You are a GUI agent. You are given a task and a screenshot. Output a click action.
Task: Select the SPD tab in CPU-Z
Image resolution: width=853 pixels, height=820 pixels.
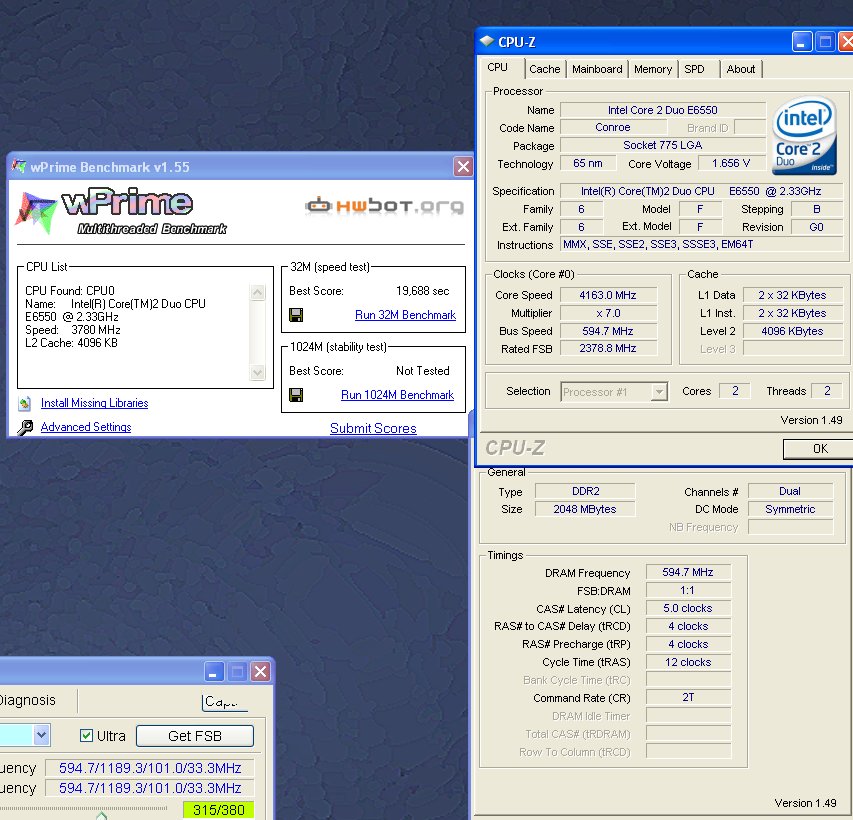point(694,69)
